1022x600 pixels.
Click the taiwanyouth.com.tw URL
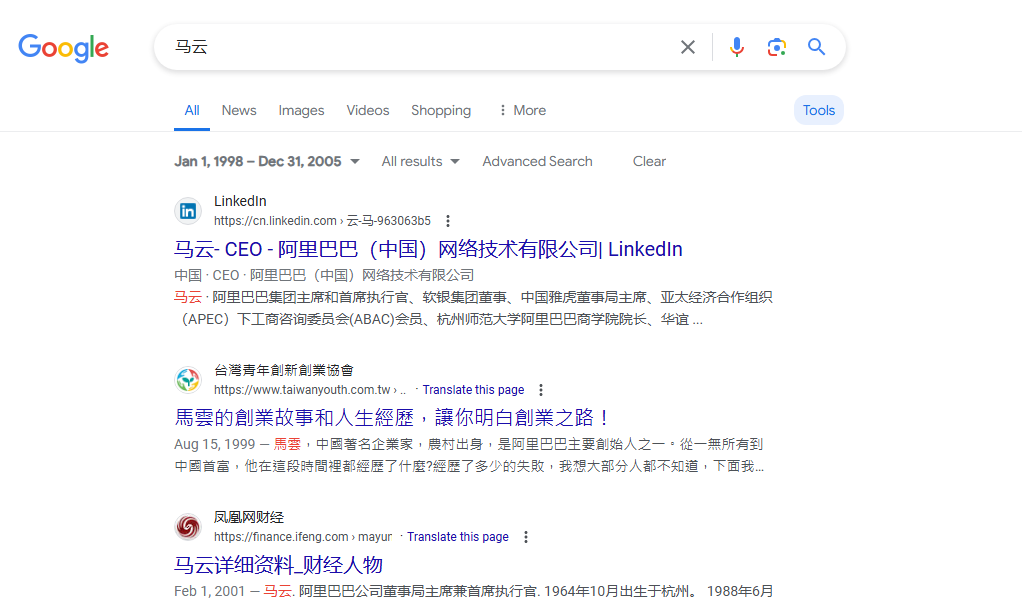[x=310, y=390]
